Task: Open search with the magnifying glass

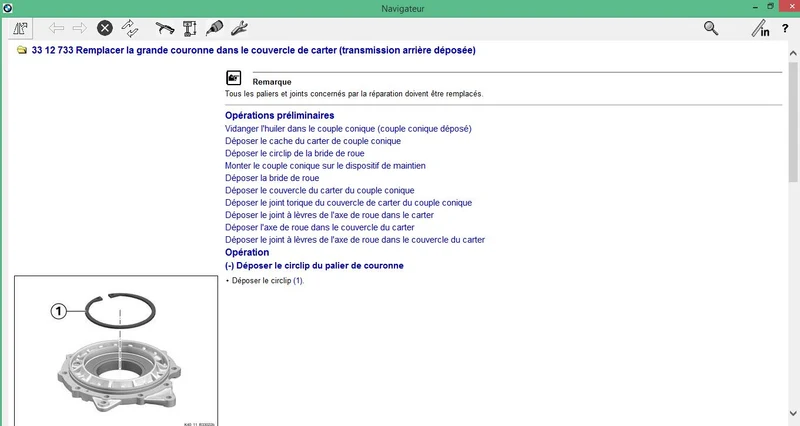Action: [x=711, y=28]
